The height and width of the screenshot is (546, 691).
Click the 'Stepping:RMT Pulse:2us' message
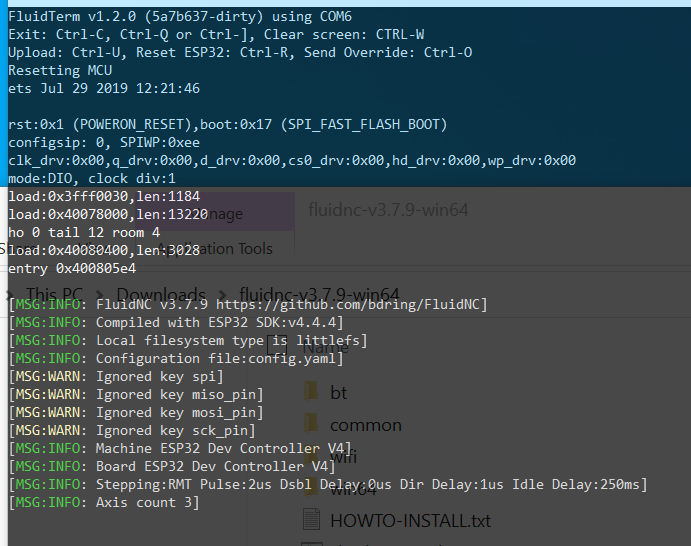coord(328,485)
